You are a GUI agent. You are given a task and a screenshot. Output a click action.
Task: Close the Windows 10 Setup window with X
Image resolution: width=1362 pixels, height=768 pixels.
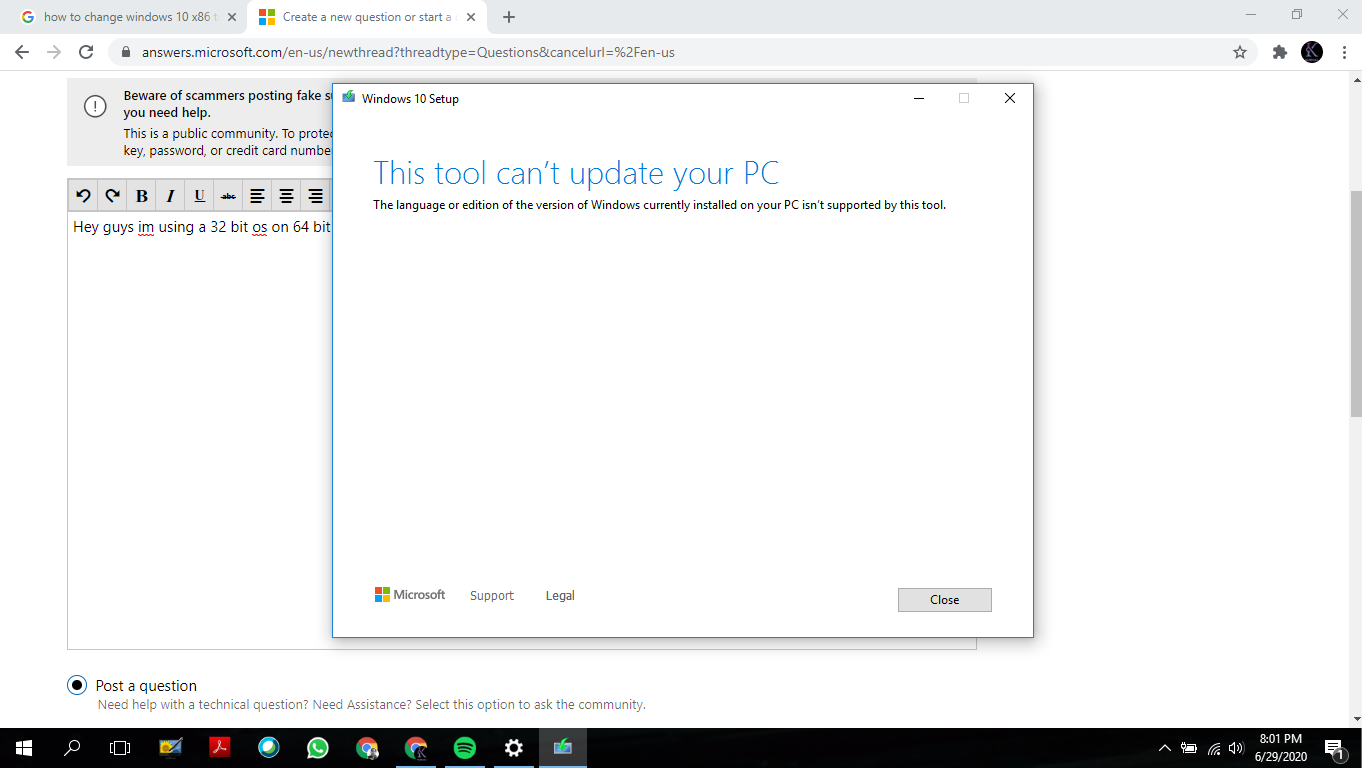1010,98
